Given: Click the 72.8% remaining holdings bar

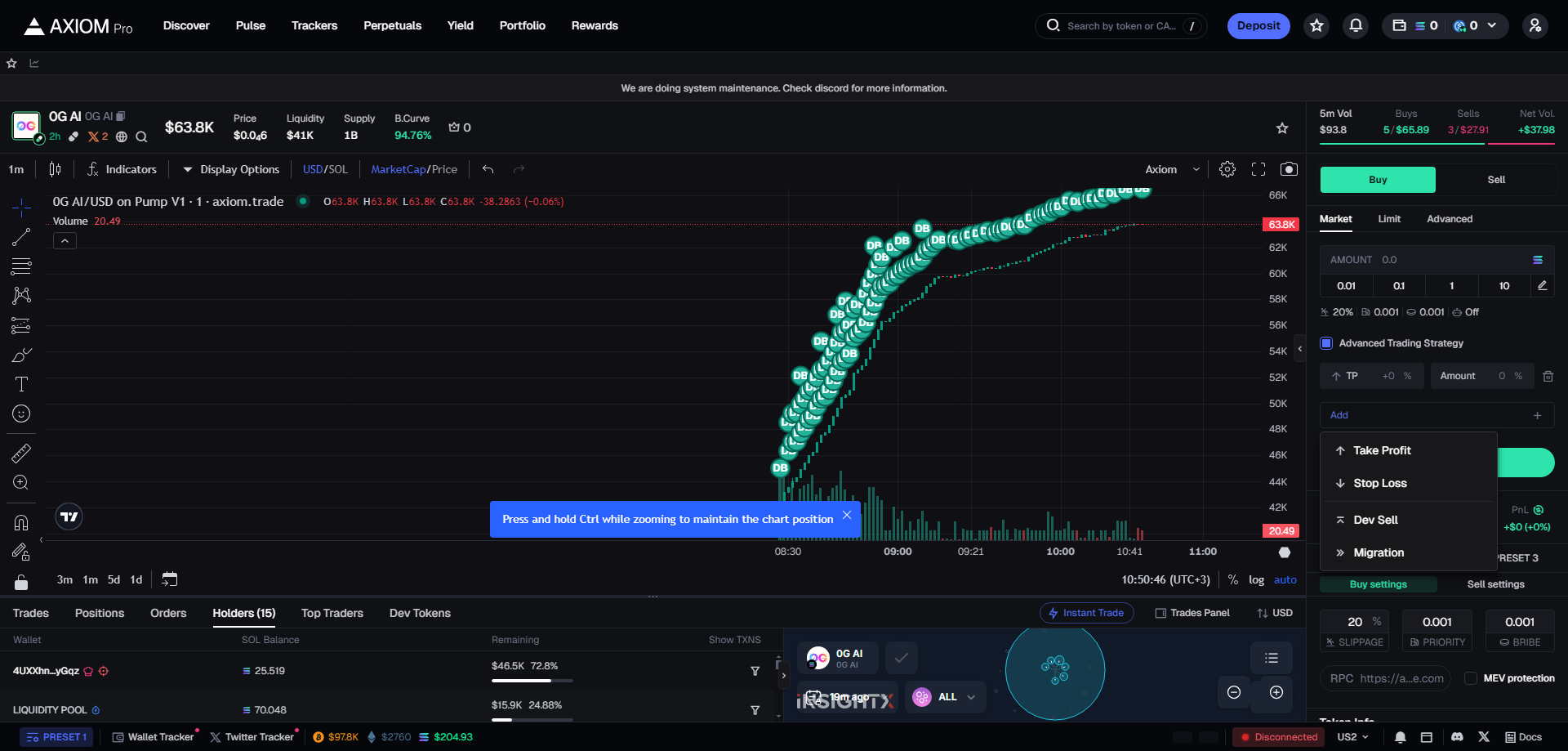Looking at the screenshot, I should point(532,681).
